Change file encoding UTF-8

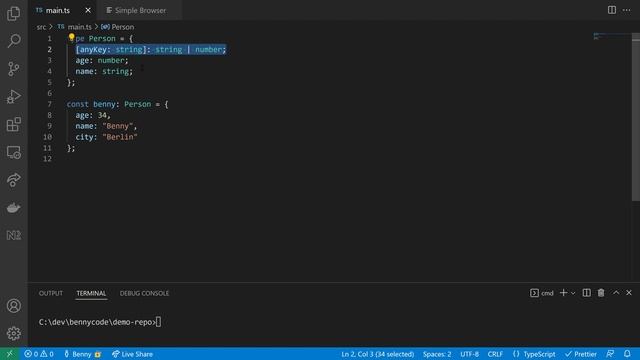click(x=469, y=354)
